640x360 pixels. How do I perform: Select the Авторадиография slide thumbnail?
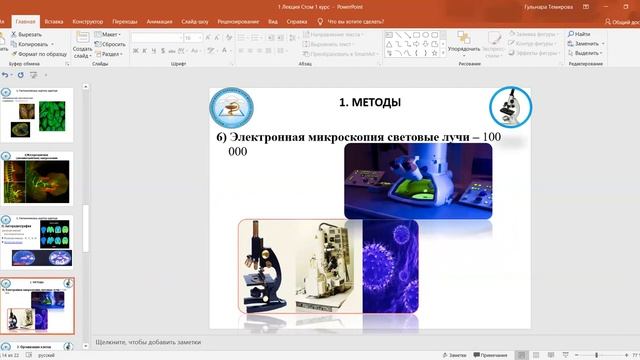(37, 242)
